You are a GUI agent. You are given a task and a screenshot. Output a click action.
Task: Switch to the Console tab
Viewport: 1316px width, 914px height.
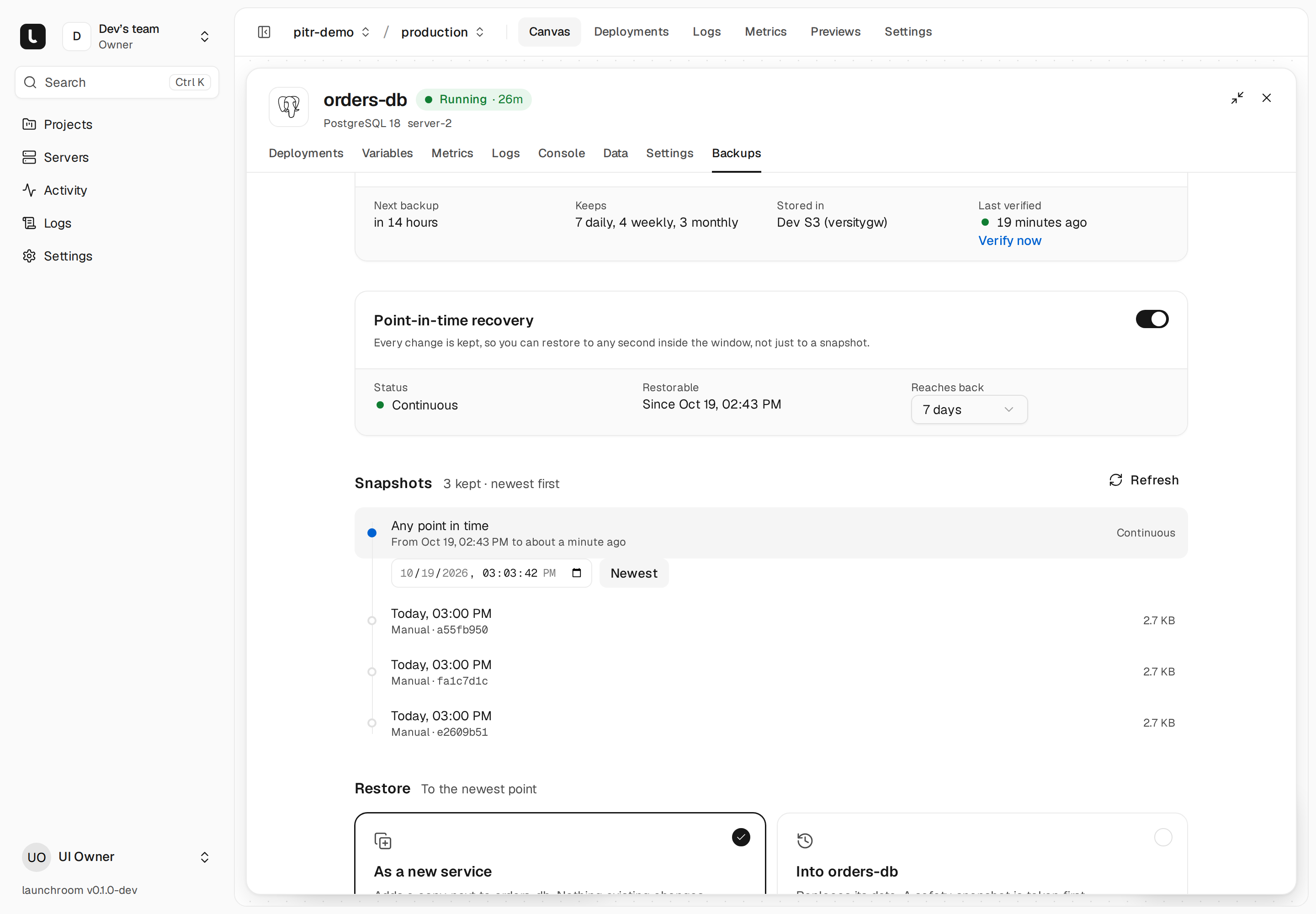[561, 154]
